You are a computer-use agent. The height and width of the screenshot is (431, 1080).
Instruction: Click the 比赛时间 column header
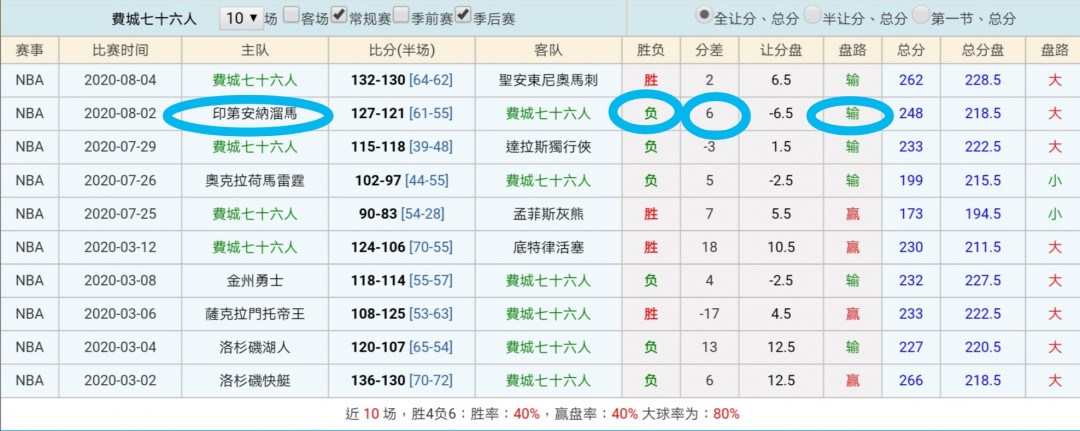click(121, 50)
